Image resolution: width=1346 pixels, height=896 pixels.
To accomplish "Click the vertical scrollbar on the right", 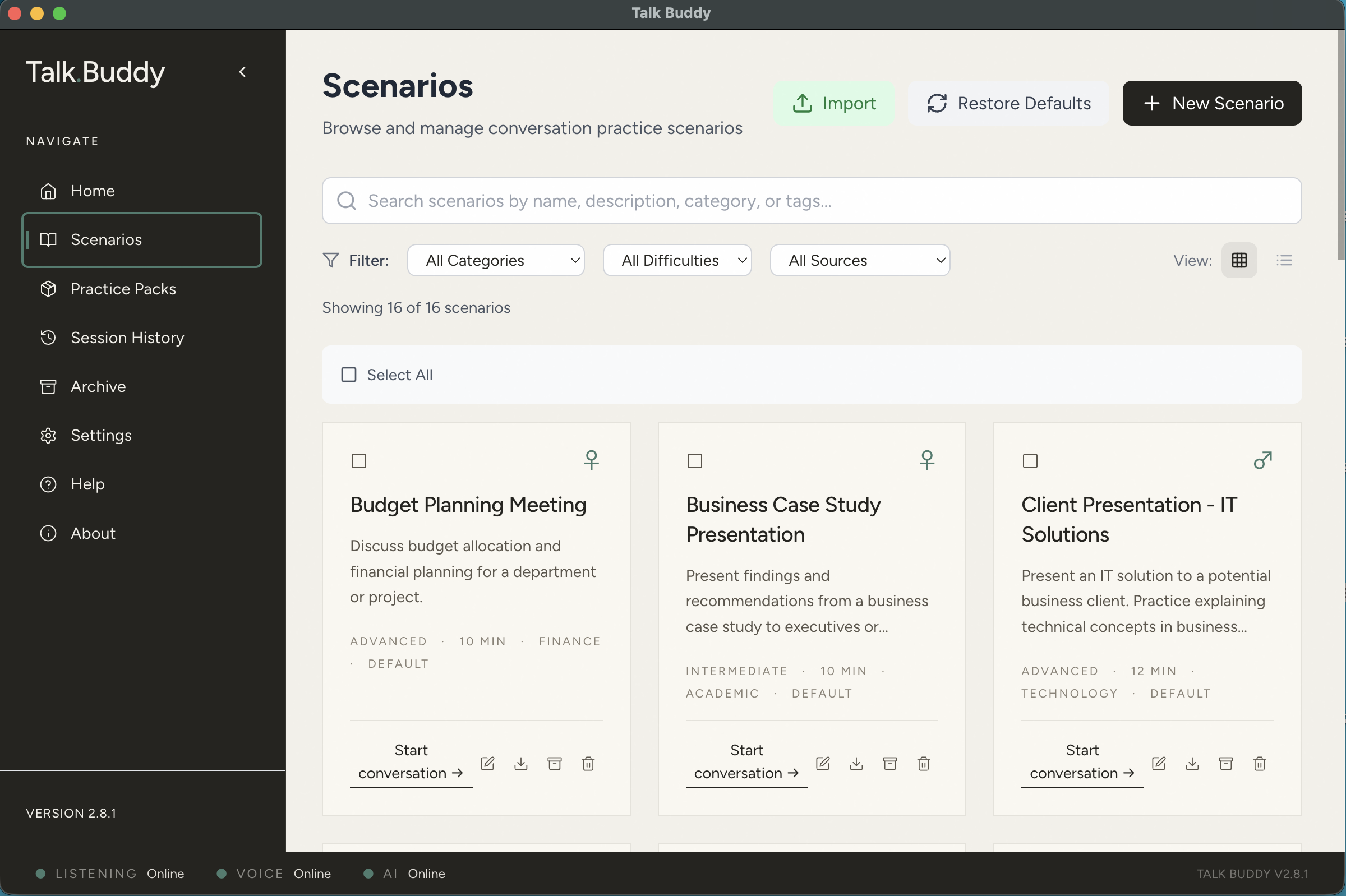I will pyautogui.click(x=1341, y=146).
